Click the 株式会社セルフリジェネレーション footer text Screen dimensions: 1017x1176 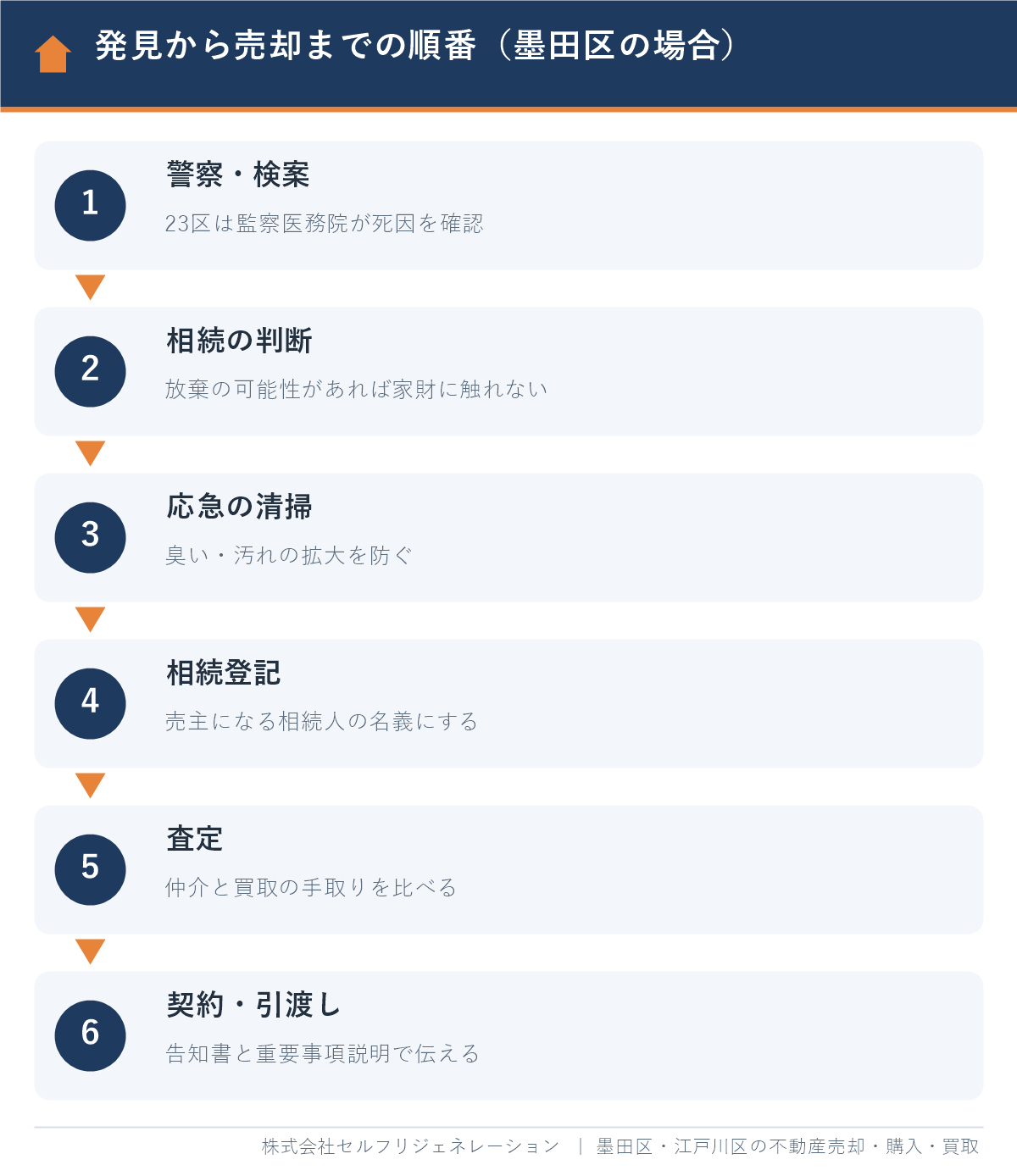click(x=410, y=1146)
